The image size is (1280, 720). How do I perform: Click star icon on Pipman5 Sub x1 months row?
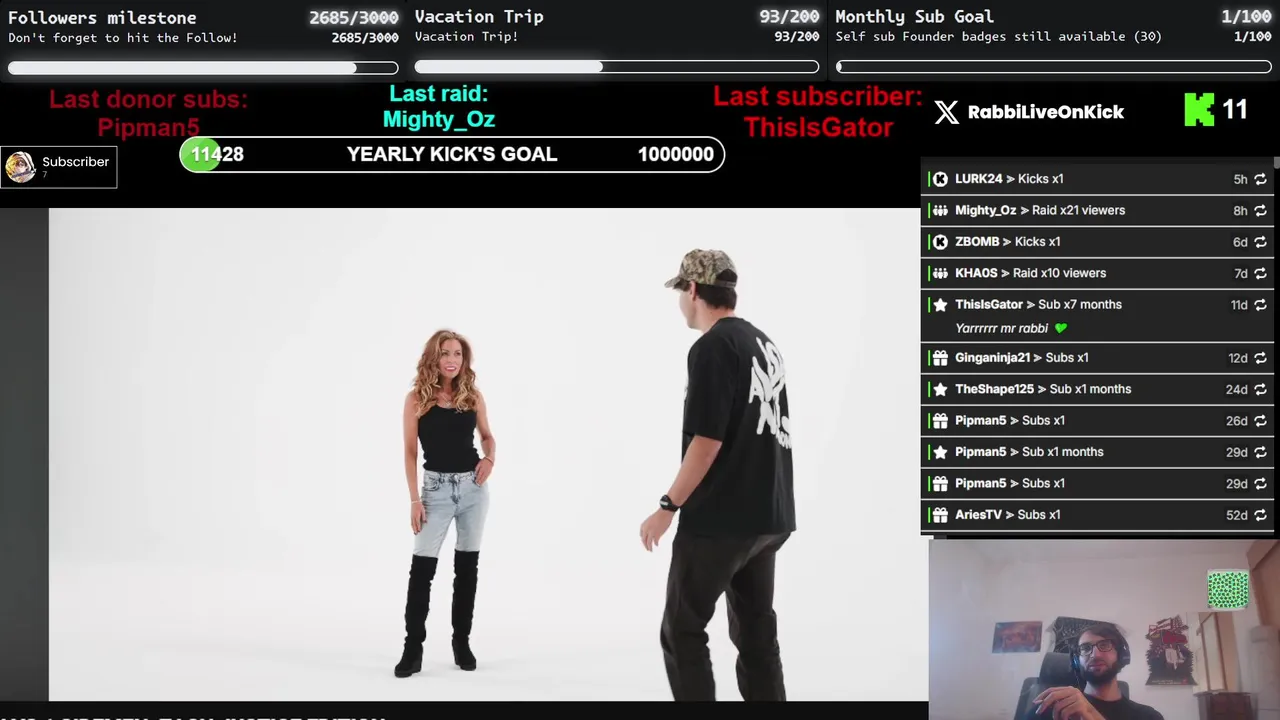940,452
